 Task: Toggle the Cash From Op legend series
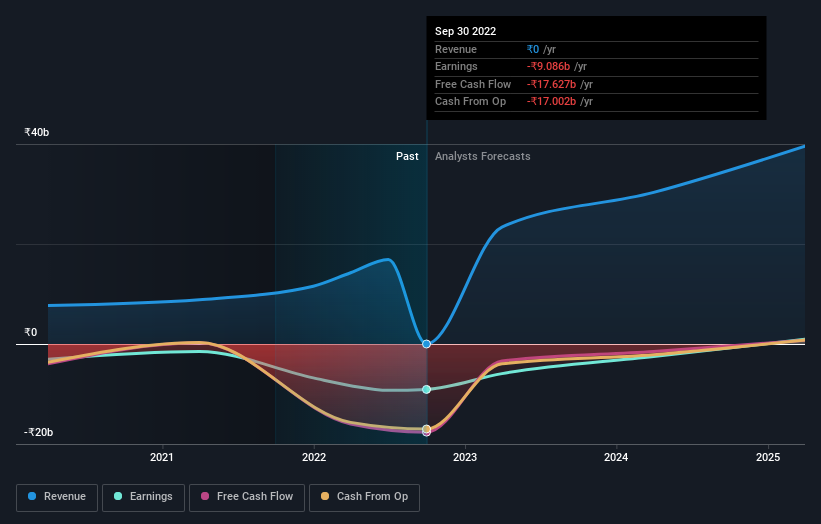click(x=364, y=497)
